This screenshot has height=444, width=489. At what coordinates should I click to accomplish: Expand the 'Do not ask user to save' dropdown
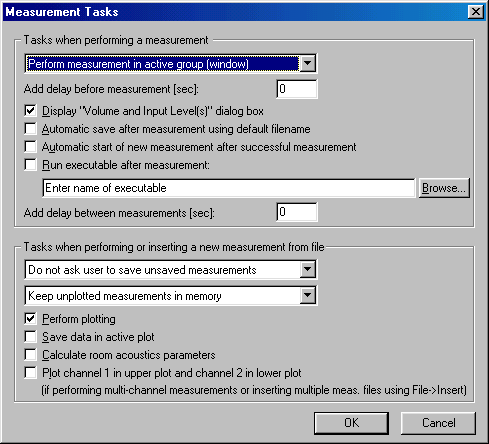[307, 269]
